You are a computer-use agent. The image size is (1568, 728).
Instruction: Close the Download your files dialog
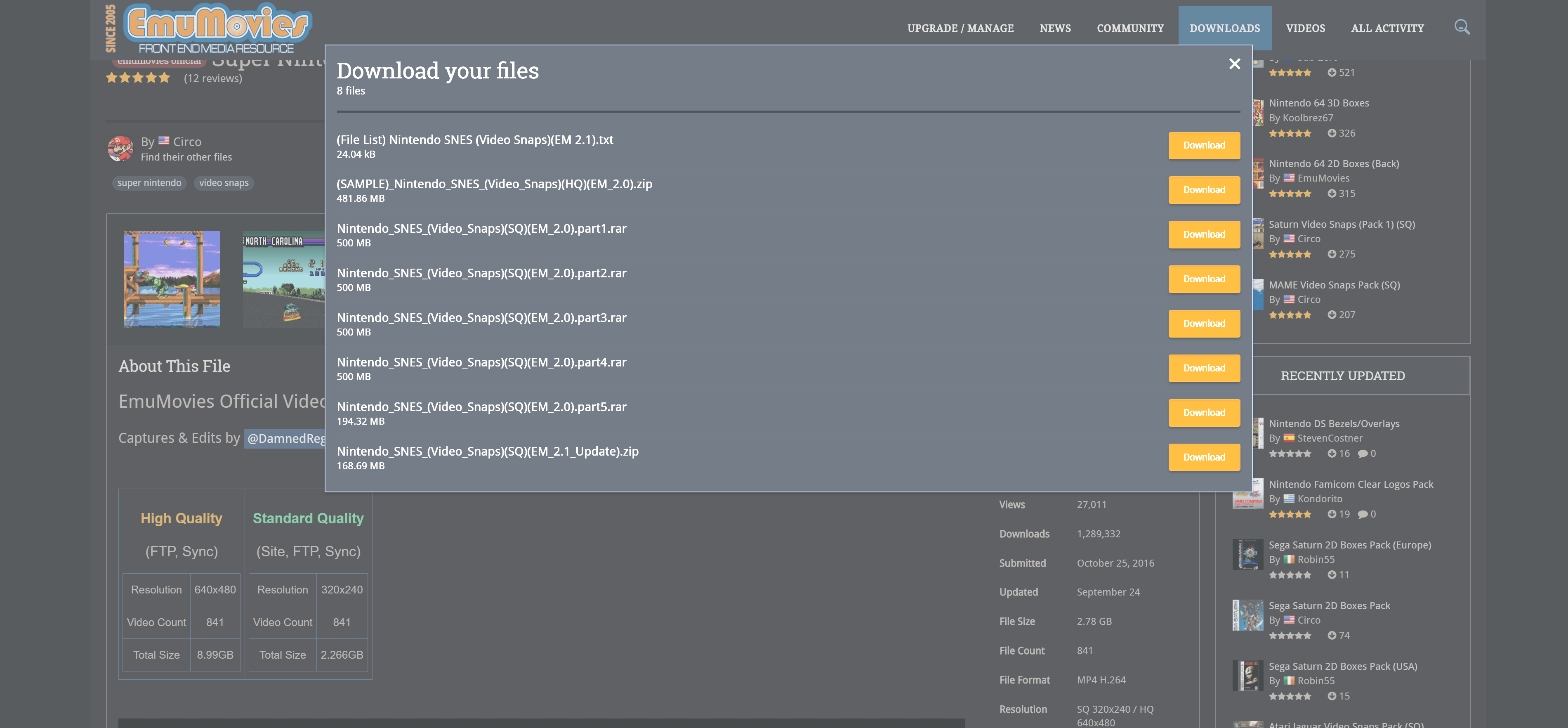pos(1234,64)
